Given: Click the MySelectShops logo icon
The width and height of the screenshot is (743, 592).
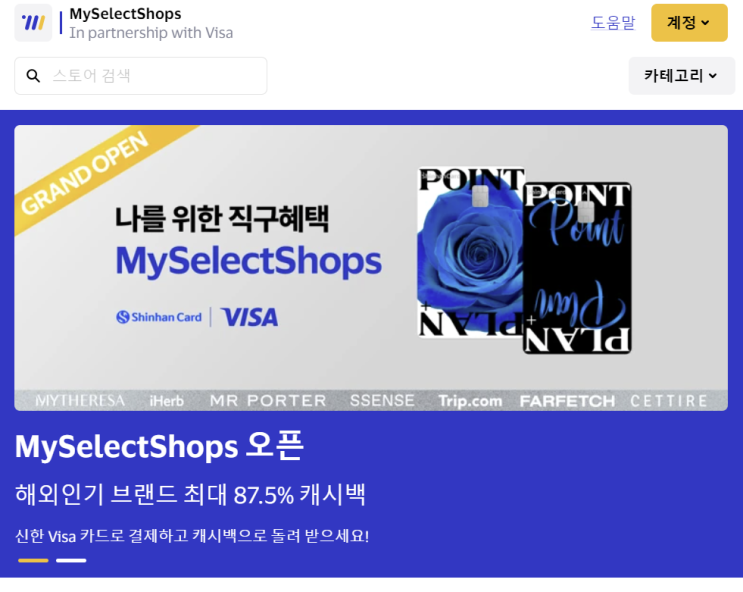Looking at the screenshot, I should 33,23.
